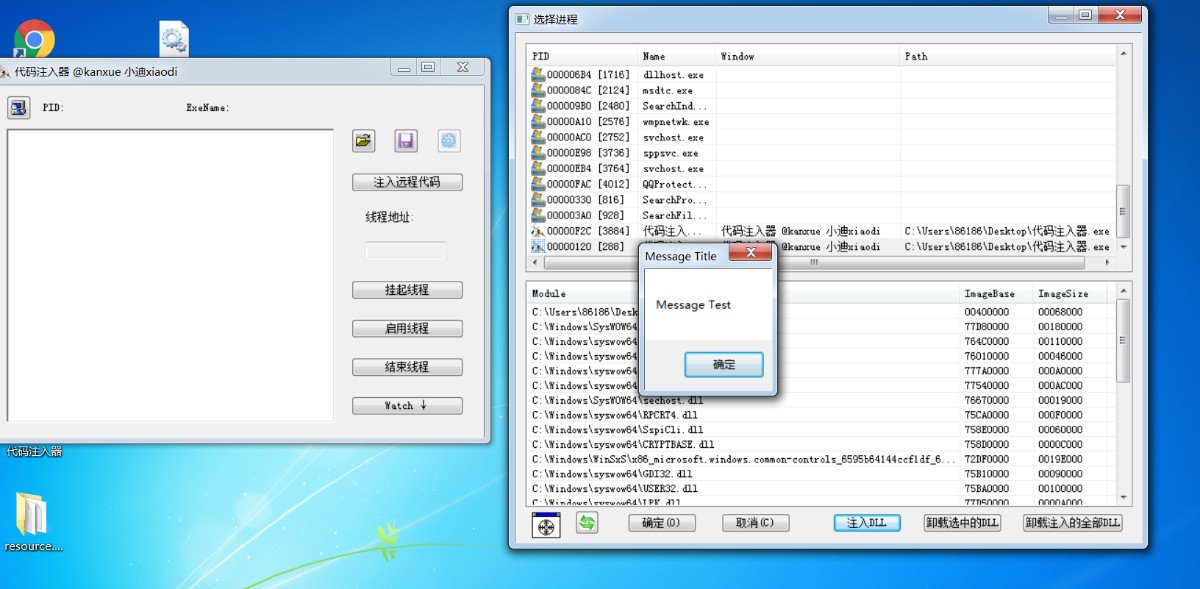The width and height of the screenshot is (1200, 589).
Task: Open Google Chrome desktop shortcut
Action: (34, 40)
